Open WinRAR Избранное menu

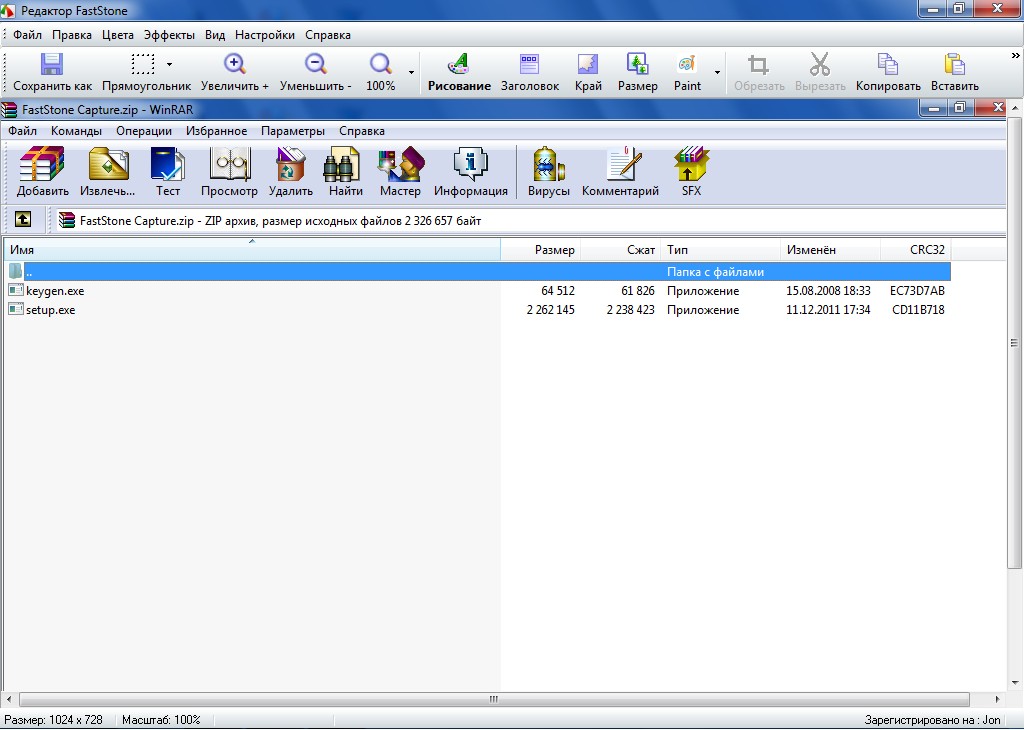click(x=216, y=131)
